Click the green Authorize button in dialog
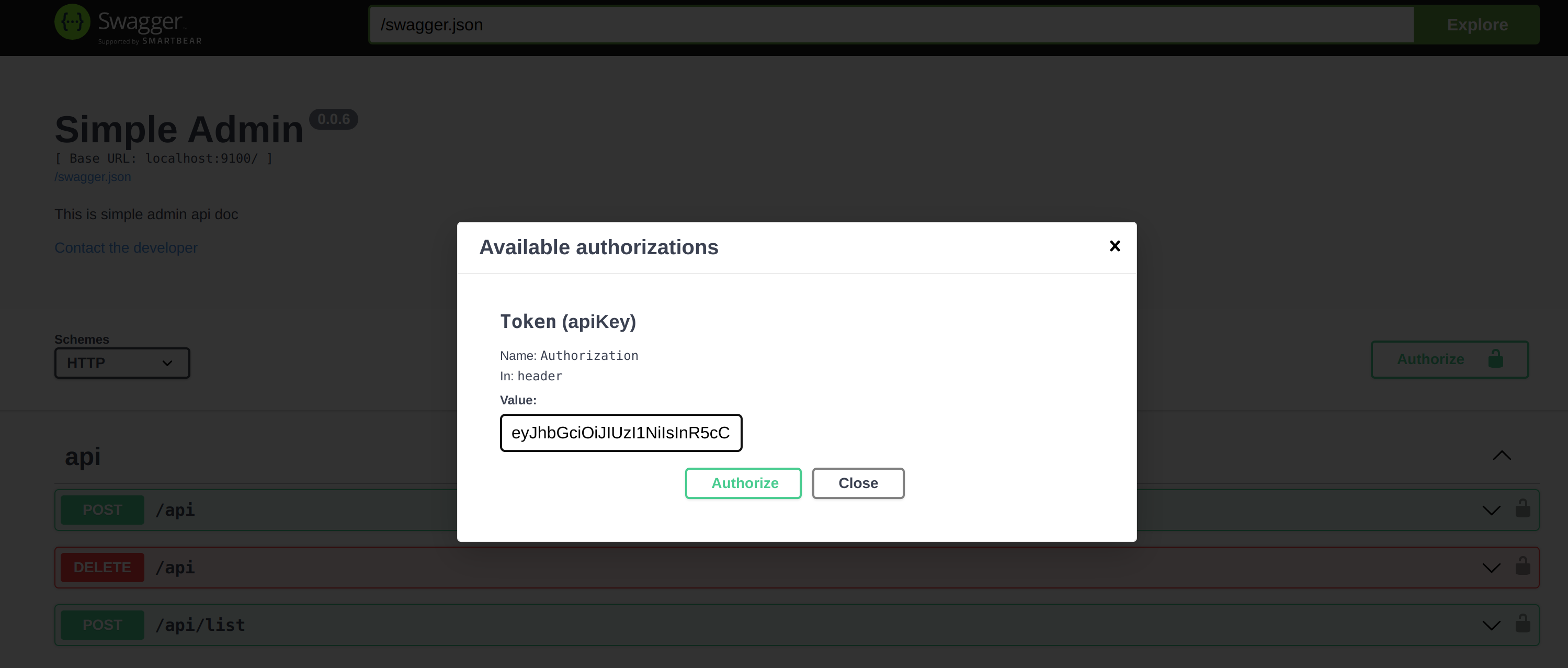This screenshot has width=1568, height=668. 743,483
